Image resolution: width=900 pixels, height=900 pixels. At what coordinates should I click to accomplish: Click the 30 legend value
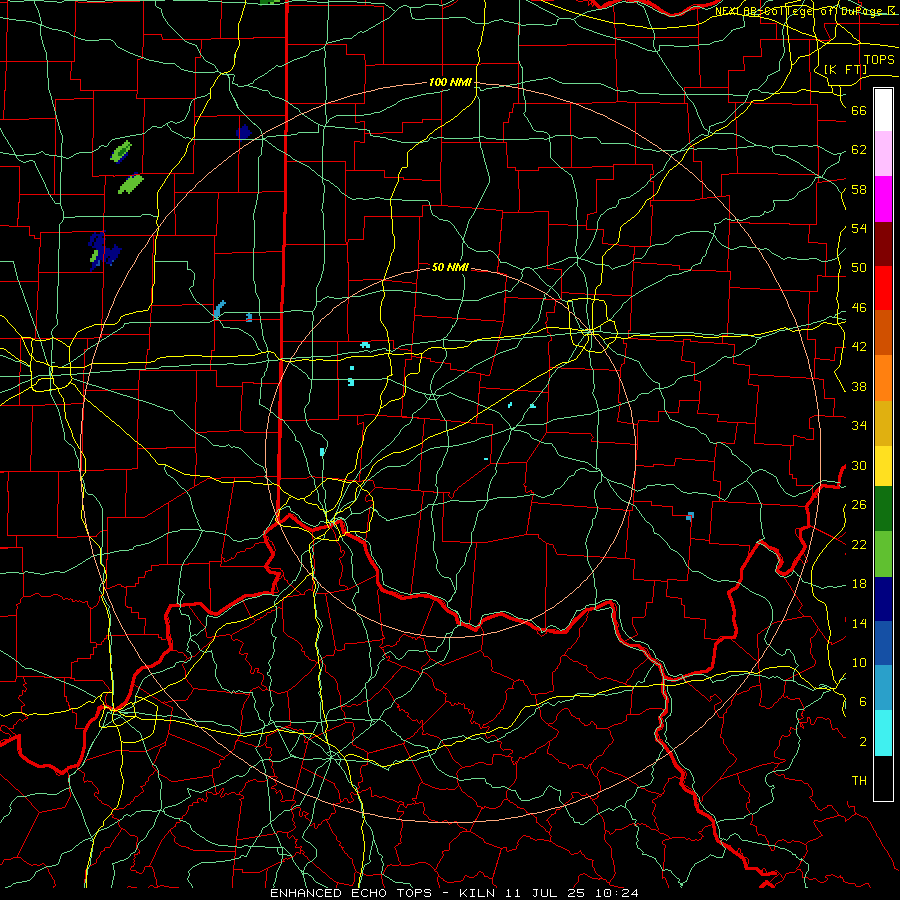(x=859, y=465)
